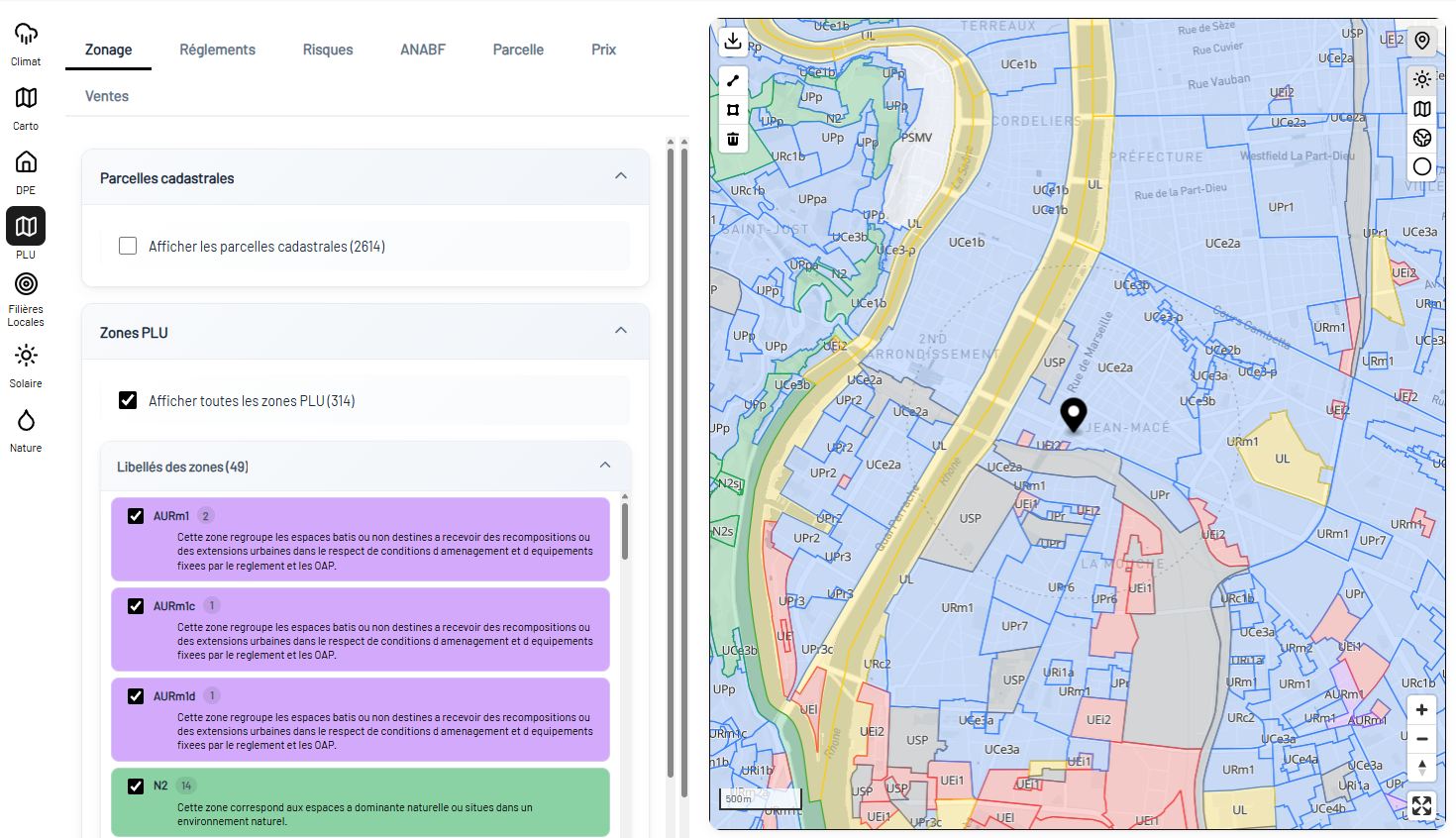Toggle fullscreen map view
Screen dimensions: 1456x838
[x=1421, y=806]
